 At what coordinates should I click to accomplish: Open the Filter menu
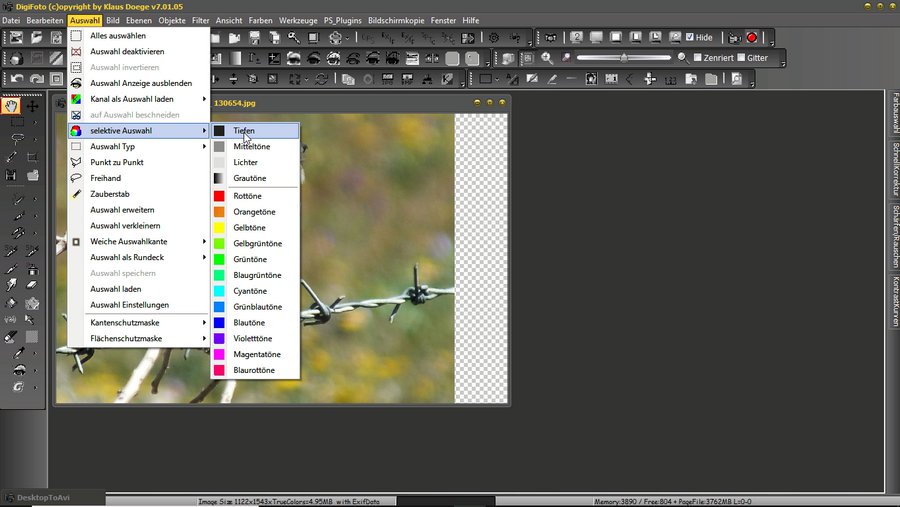[201, 20]
